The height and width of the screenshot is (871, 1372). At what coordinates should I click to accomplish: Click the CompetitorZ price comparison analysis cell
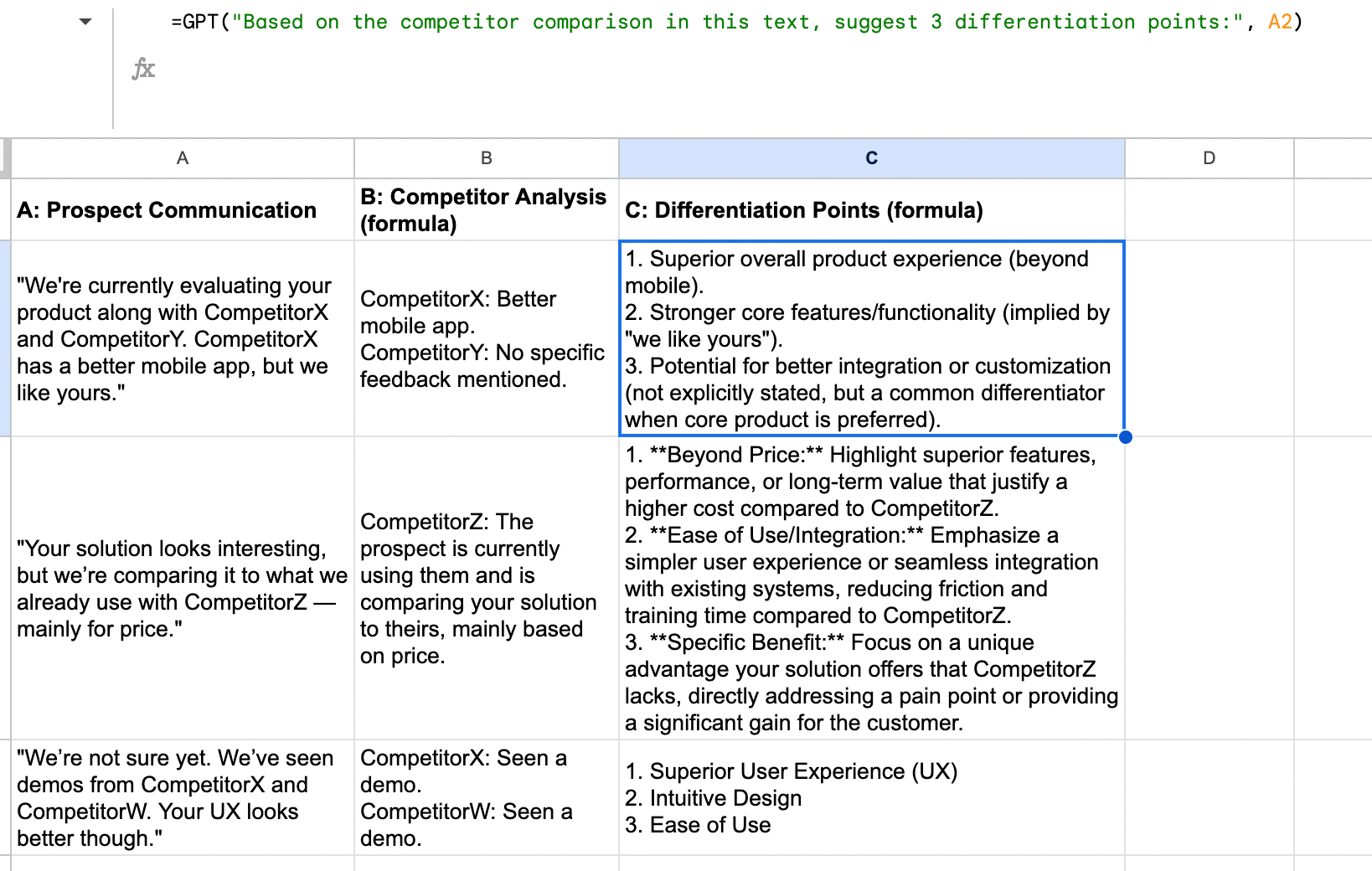pos(486,589)
